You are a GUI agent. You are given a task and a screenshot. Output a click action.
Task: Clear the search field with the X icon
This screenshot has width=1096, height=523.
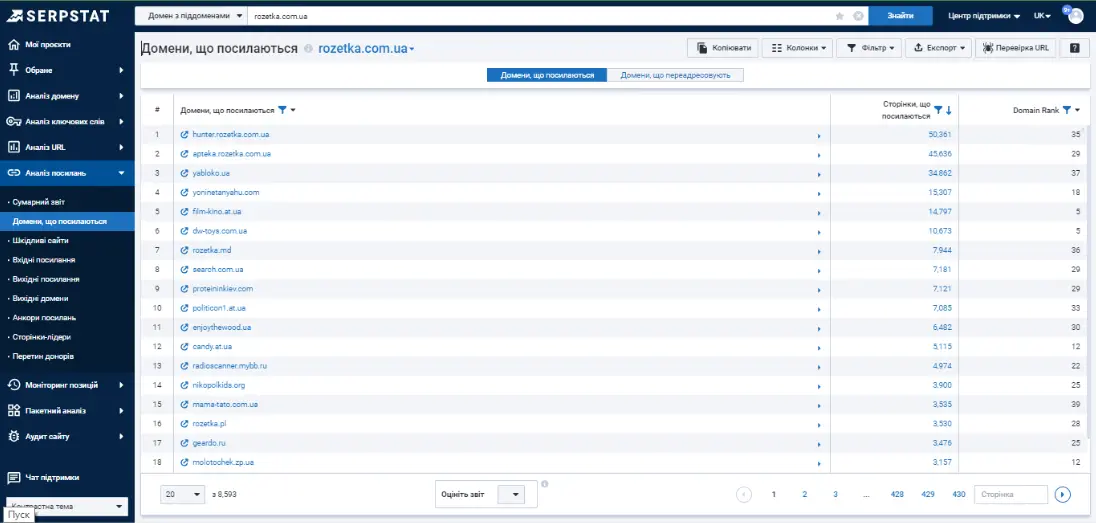pos(858,16)
